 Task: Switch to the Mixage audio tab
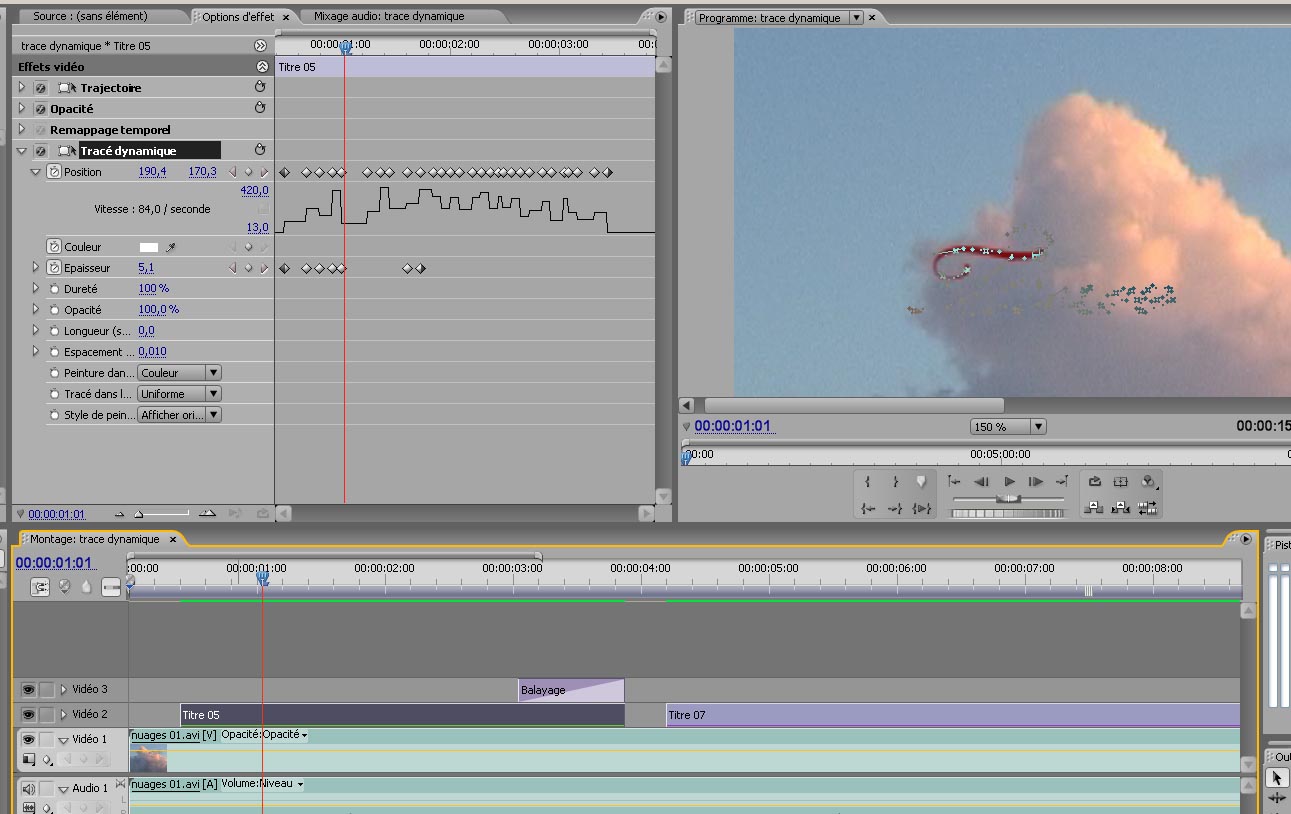click(388, 16)
